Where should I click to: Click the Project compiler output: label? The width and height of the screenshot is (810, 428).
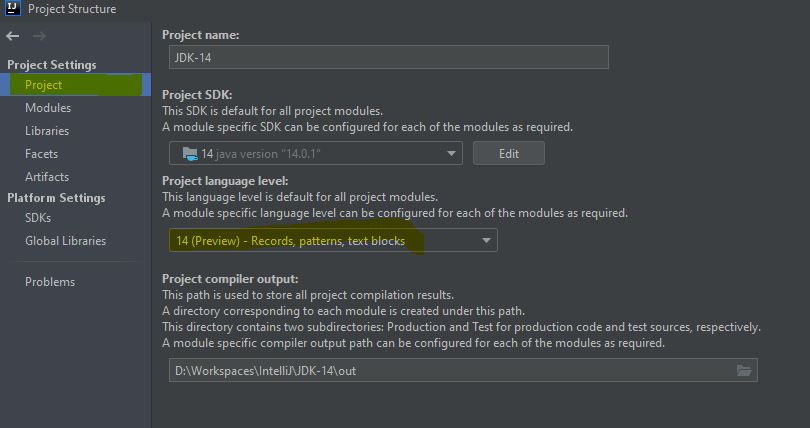(230, 279)
